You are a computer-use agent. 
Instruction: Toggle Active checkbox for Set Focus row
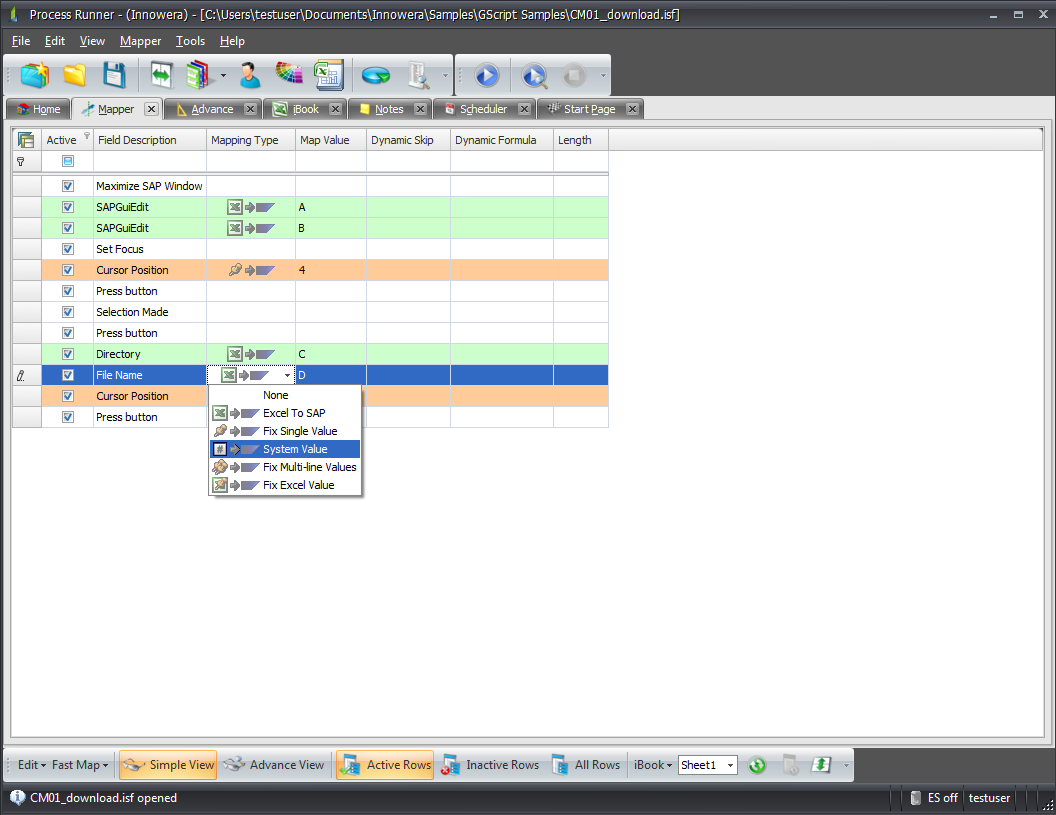click(68, 249)
